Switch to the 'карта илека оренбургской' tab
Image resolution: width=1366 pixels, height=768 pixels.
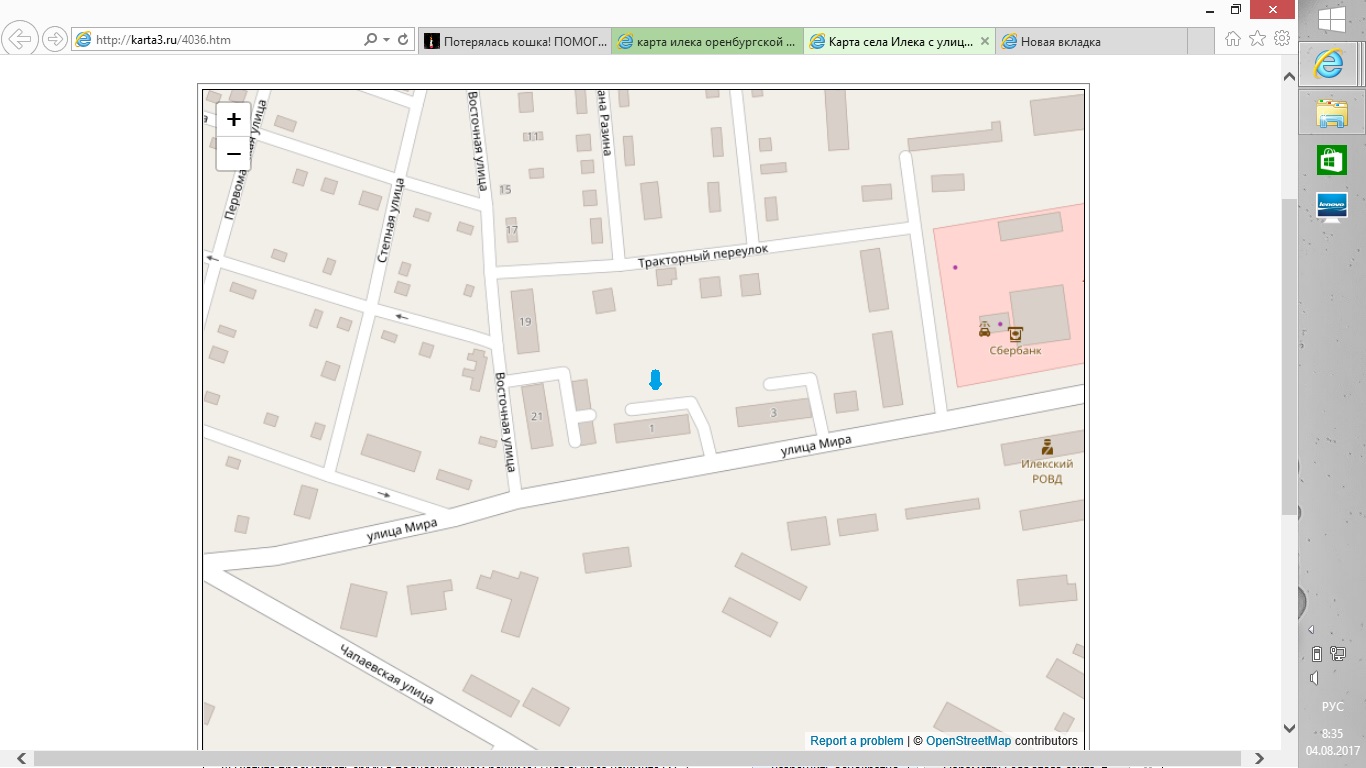pos(707,41)
